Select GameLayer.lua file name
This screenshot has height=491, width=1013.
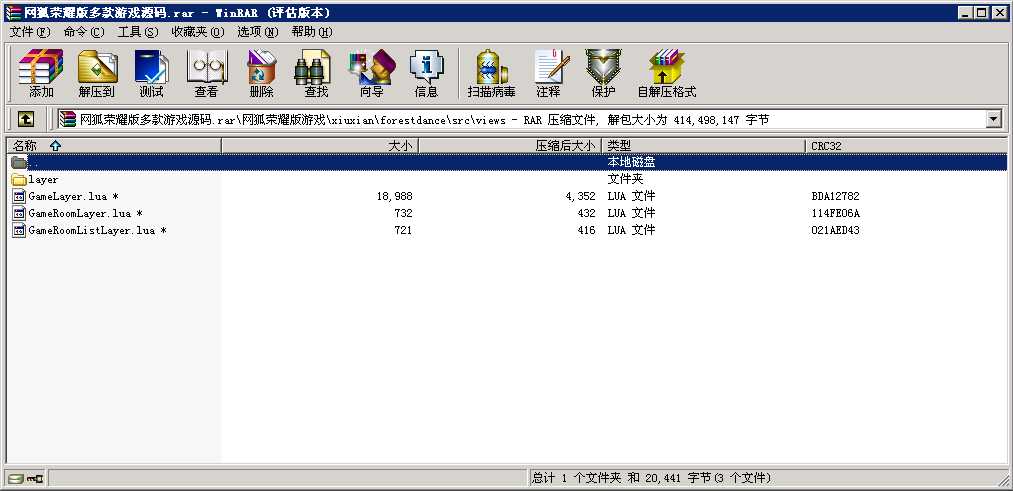tap(74, 196)
